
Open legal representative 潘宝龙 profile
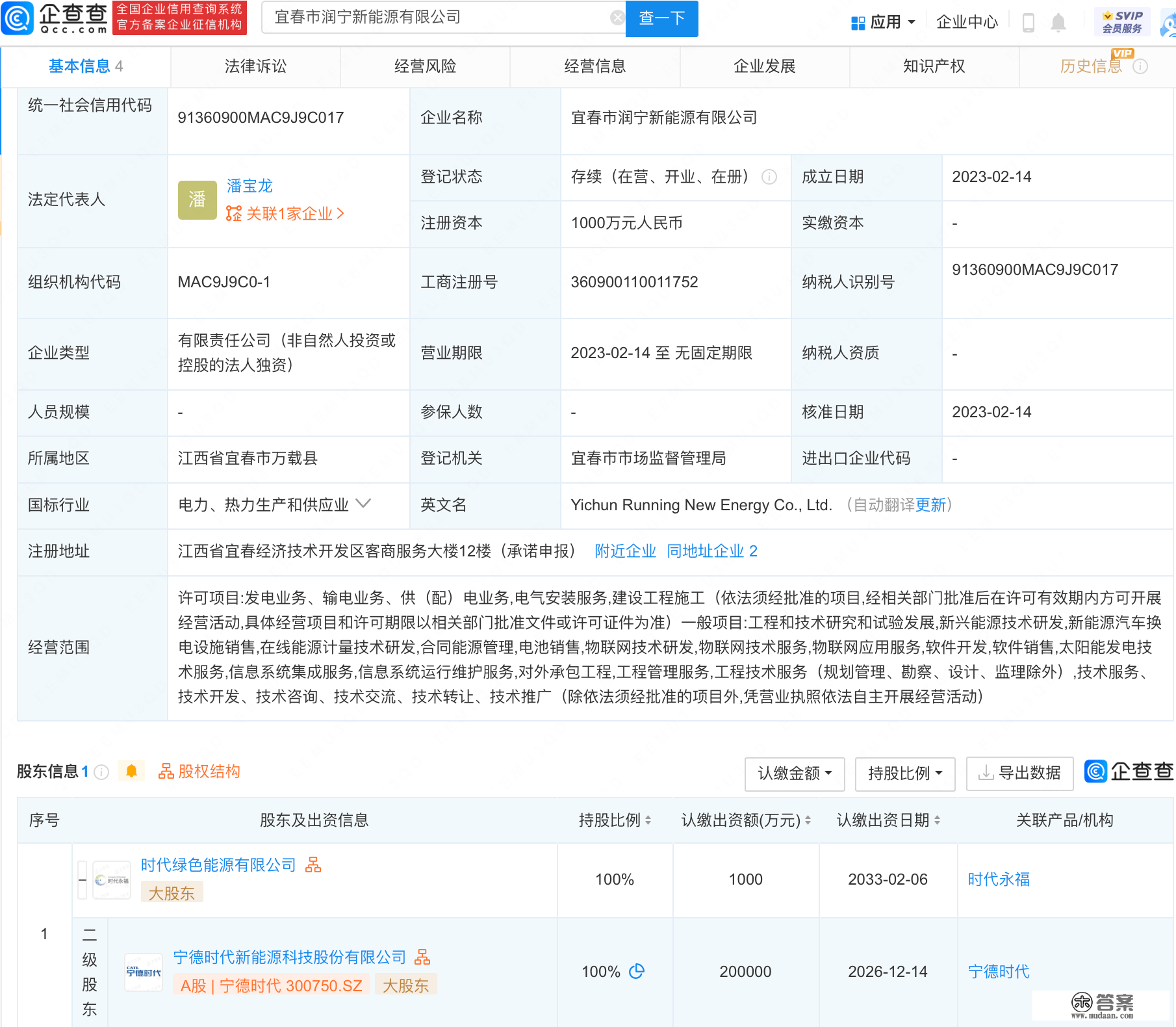(249, 186)
